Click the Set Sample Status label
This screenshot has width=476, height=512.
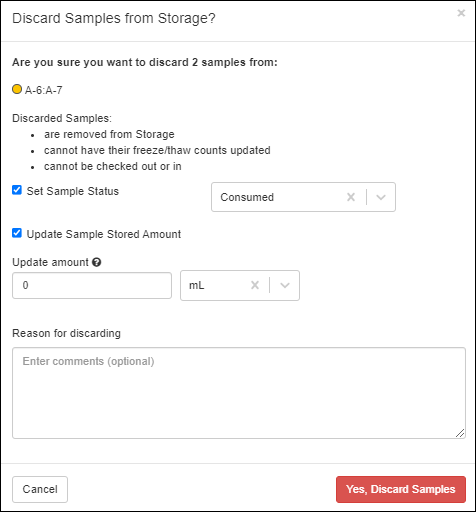point(73,191)
